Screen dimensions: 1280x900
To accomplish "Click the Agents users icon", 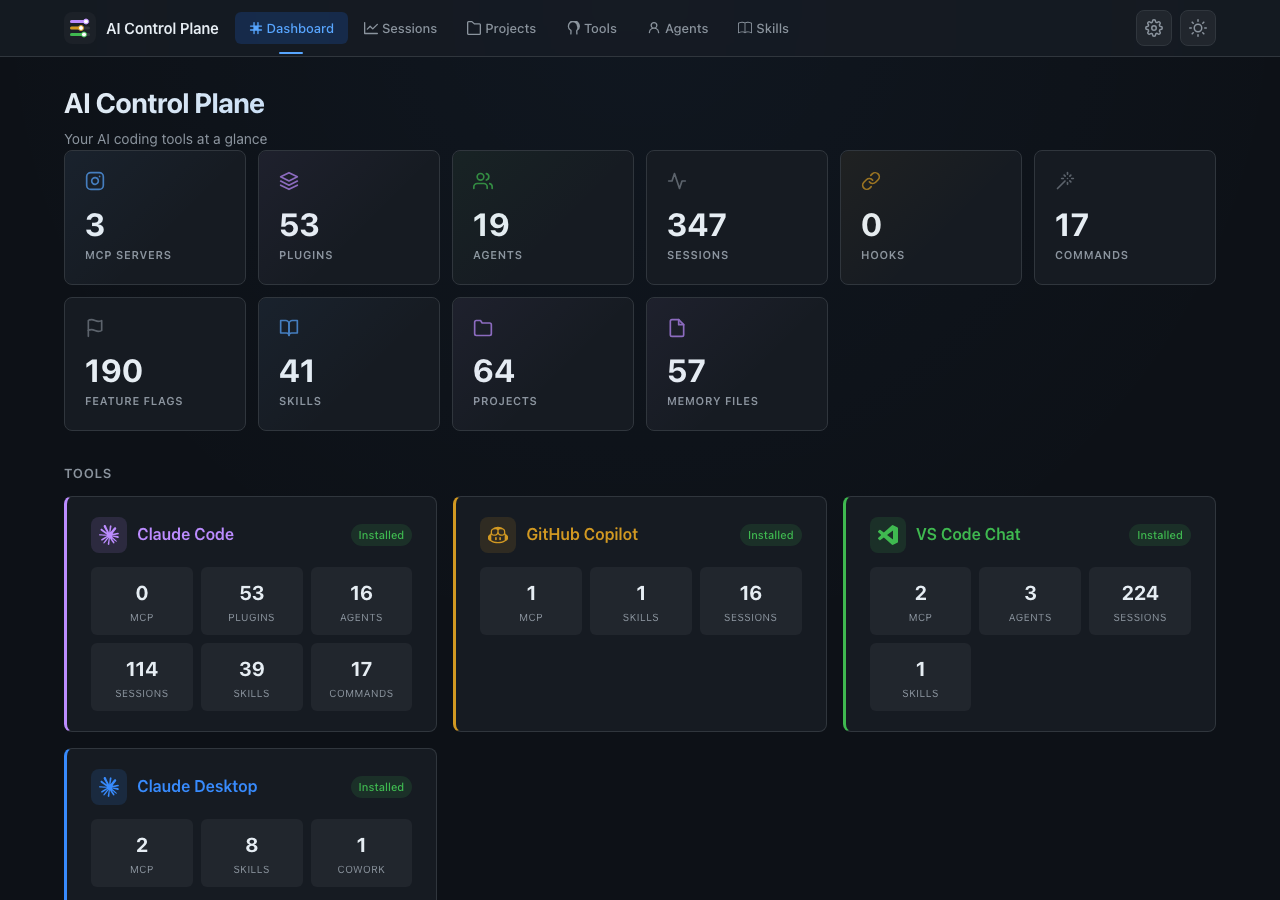I will [483, 181].
